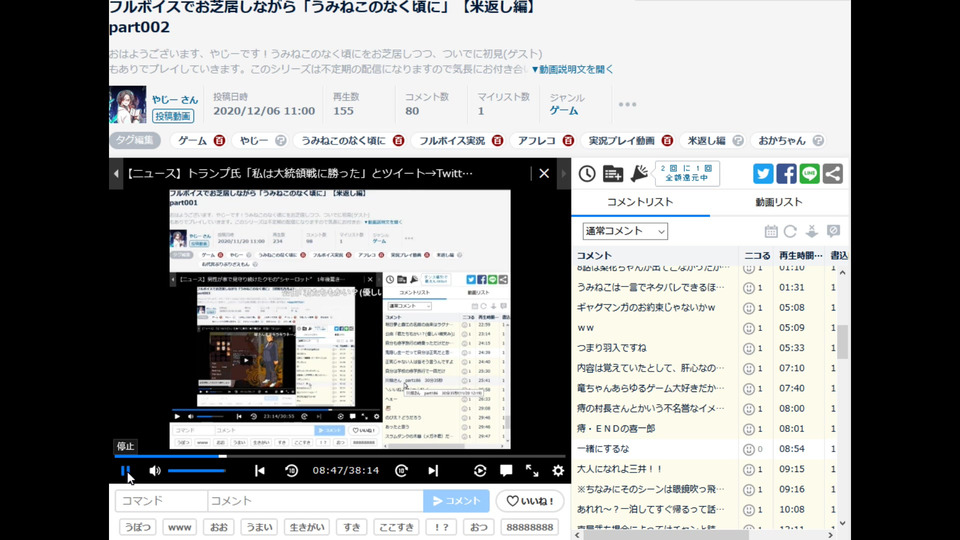The image size is (960, 540).
Task: Like the video with いいね！ button
Action: click(x=530, y=501)
